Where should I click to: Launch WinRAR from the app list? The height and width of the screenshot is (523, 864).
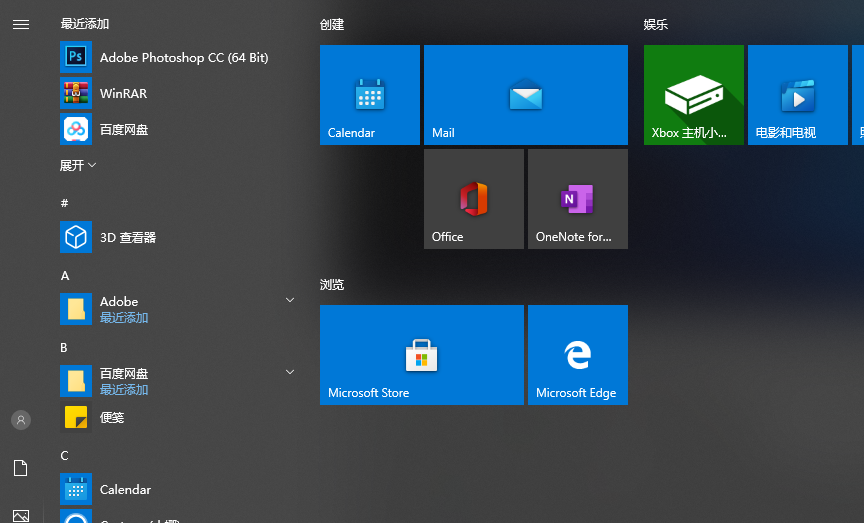[x=123, y=94]
